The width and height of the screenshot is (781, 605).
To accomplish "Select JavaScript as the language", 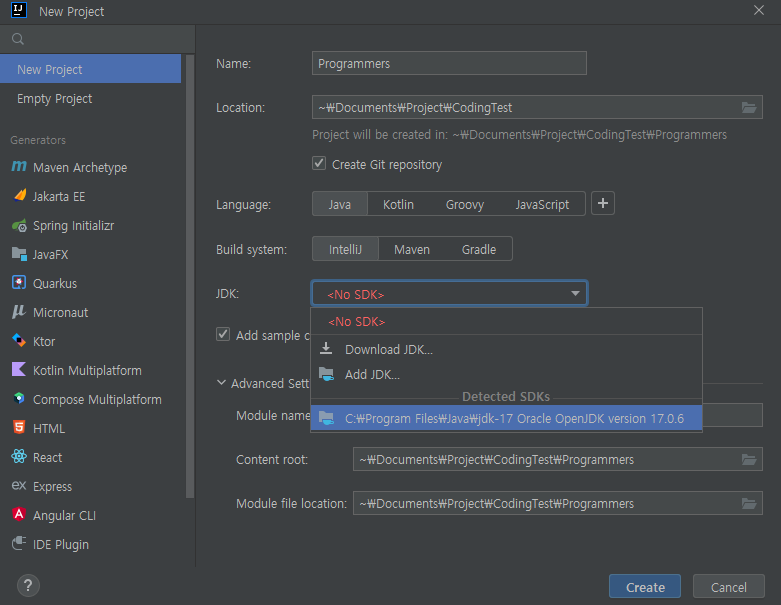I will point(542,204).
